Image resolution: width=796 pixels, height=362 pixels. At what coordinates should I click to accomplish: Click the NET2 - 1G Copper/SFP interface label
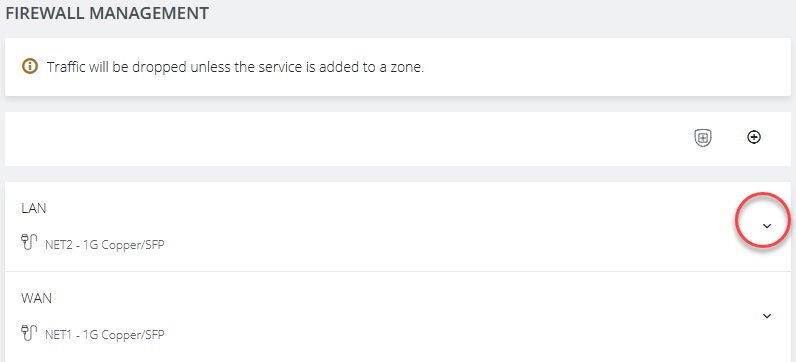click(x=105, y=245)
